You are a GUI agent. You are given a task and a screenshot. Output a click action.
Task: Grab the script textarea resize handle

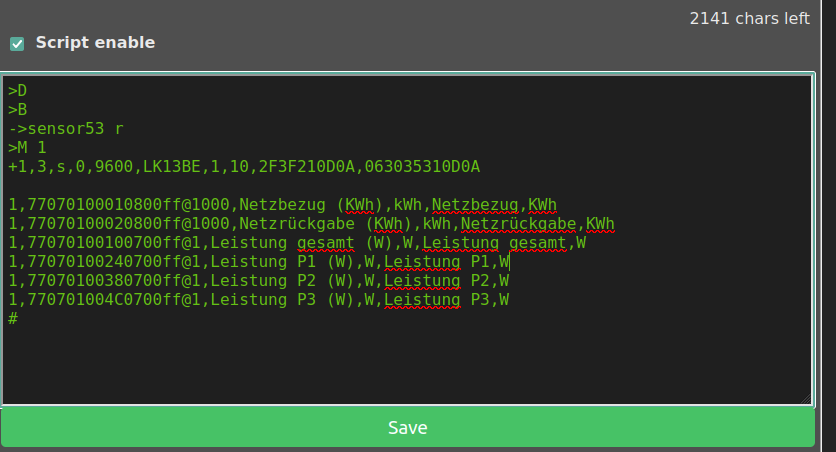point(805,398)
